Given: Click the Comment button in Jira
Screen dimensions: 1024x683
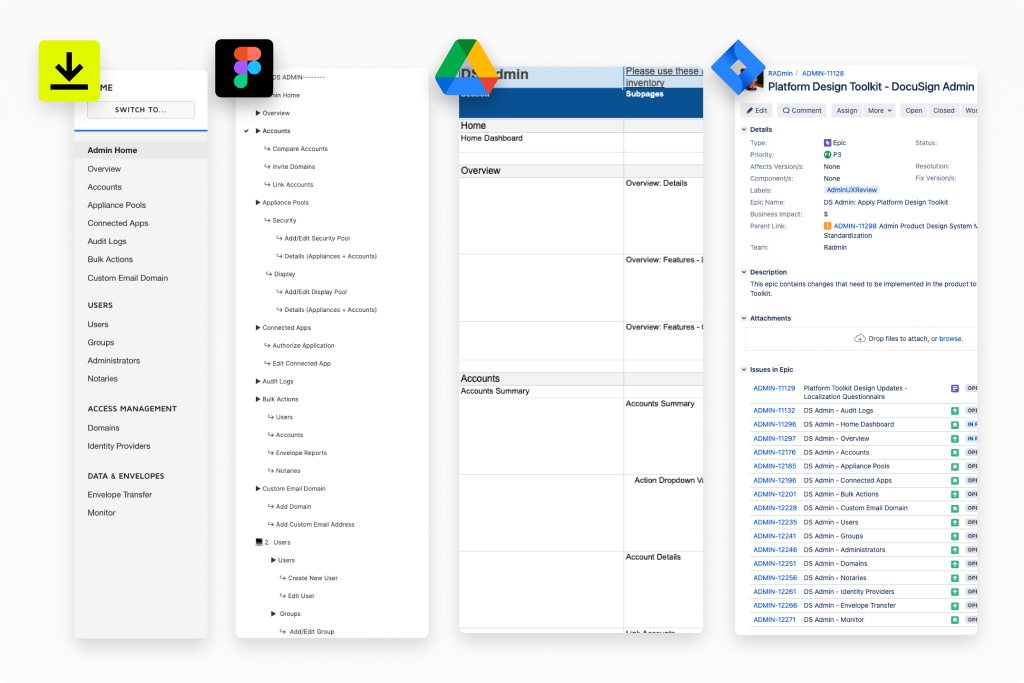Looking at the screenshot, I should click(802, 110).
